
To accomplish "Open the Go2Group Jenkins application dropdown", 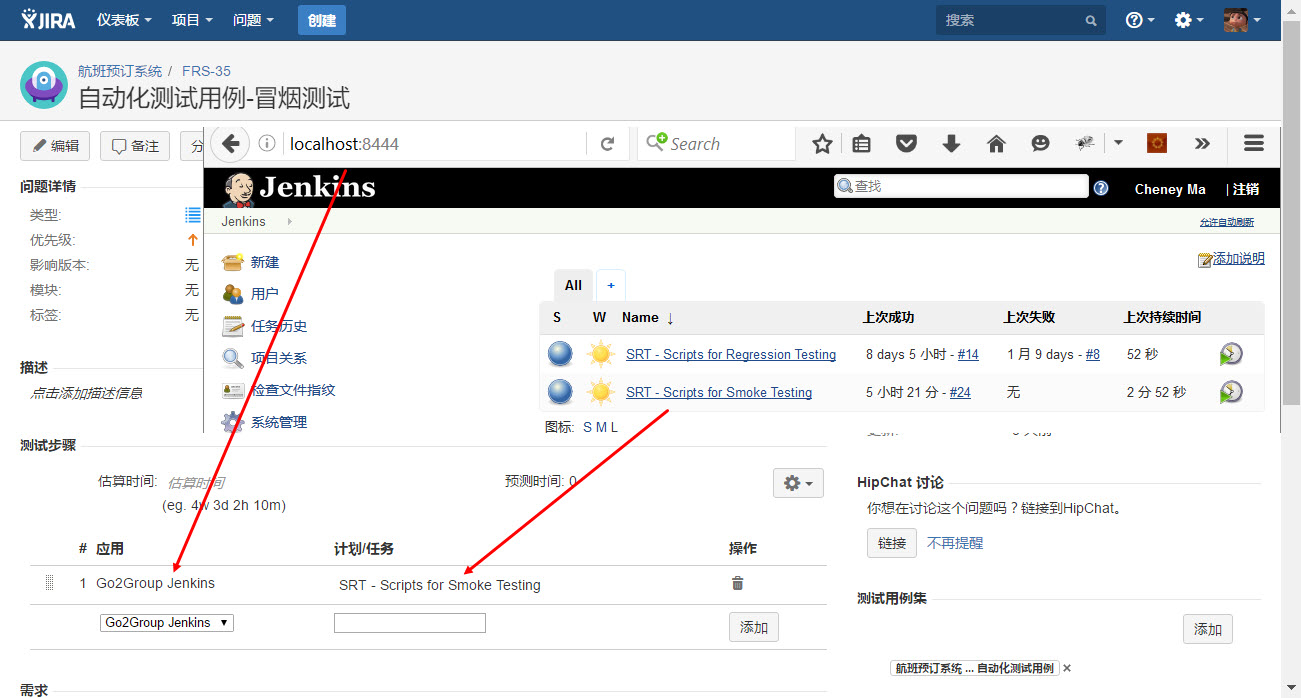I will [166, 623].
